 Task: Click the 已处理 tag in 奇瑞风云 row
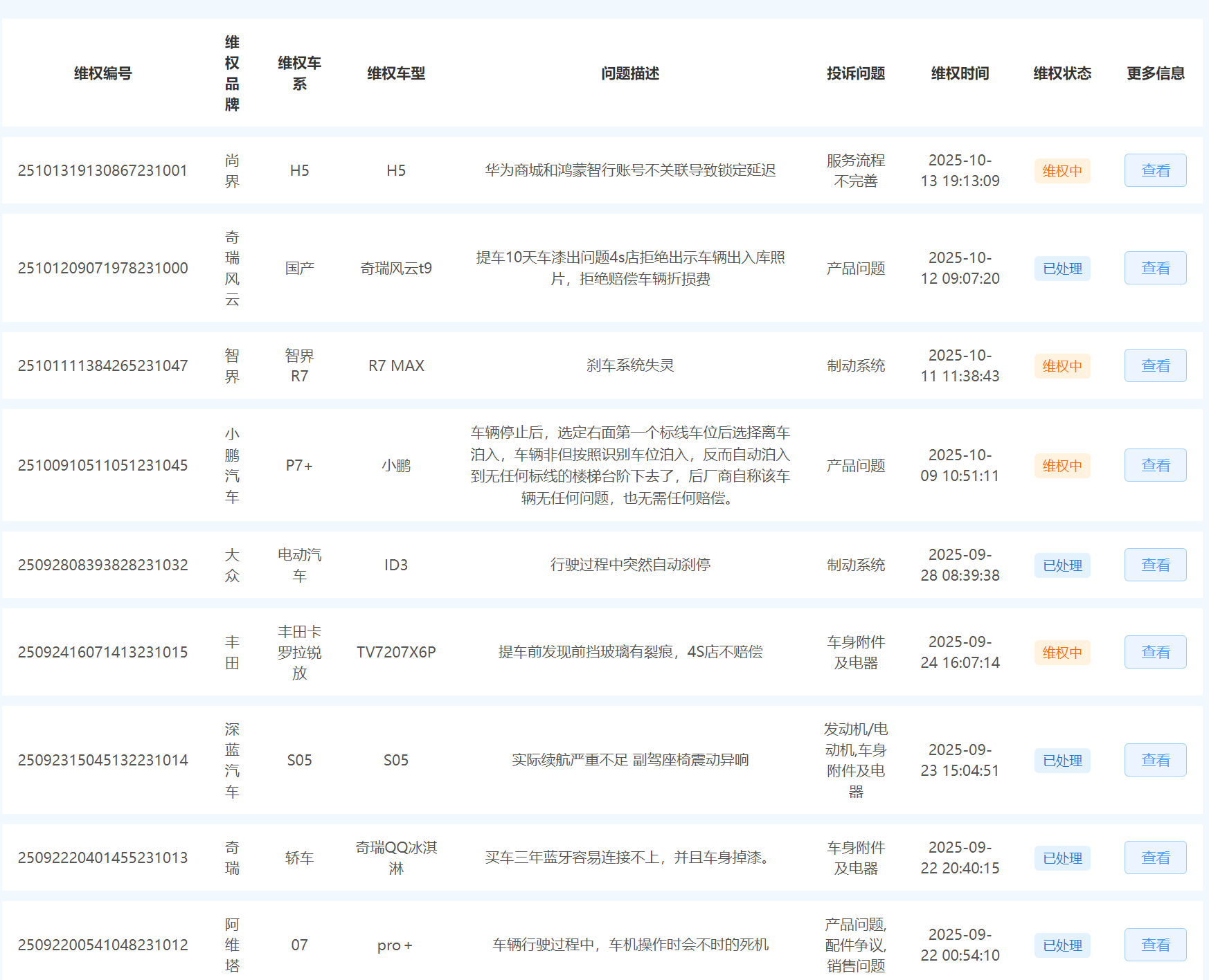[x=1062, y=269]
